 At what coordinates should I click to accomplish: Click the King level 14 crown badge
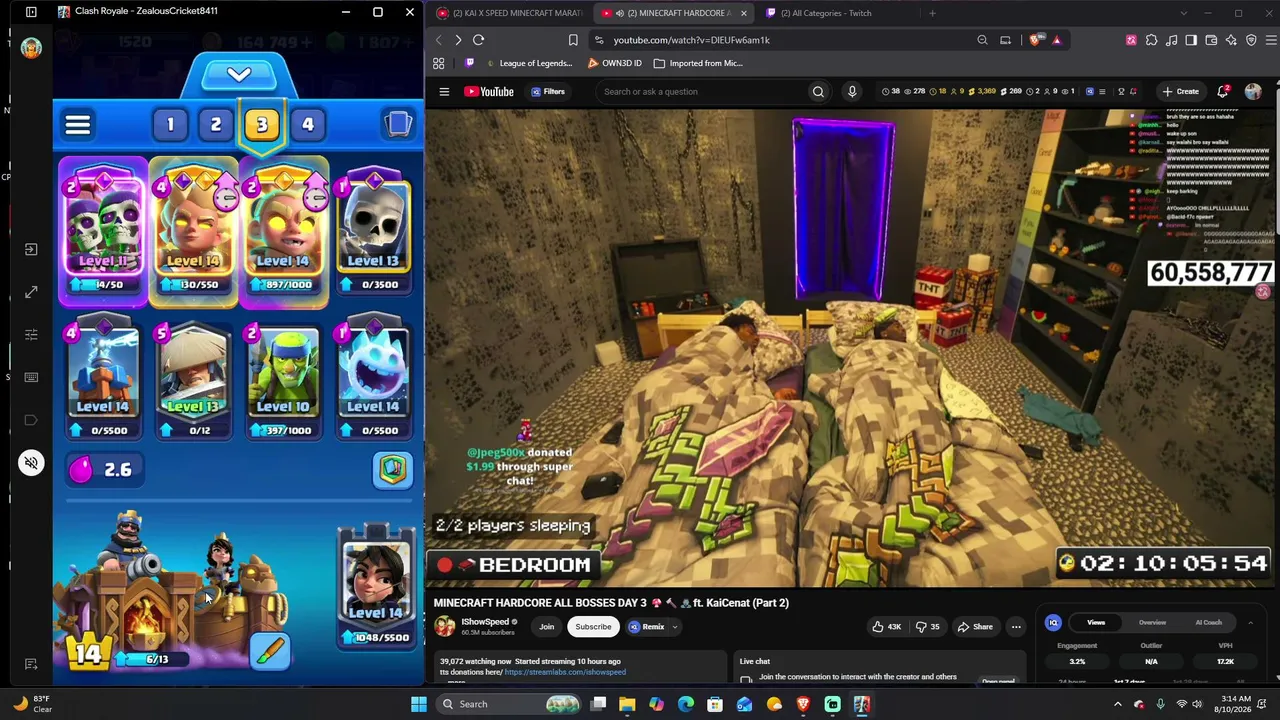tap(89, 654)
